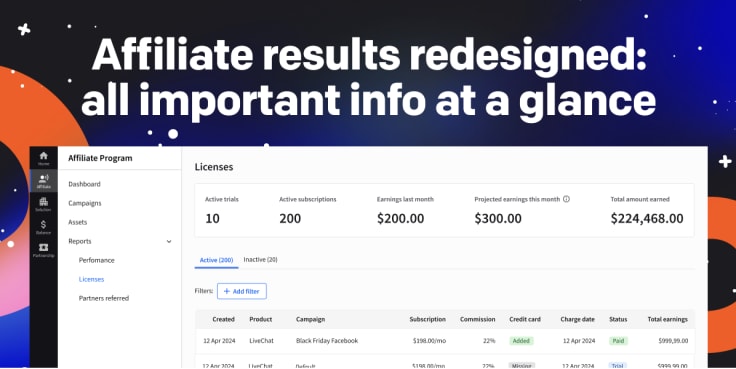Screen dimensions: 736x369
Task: Click the Add filter button
Action: 242,291
